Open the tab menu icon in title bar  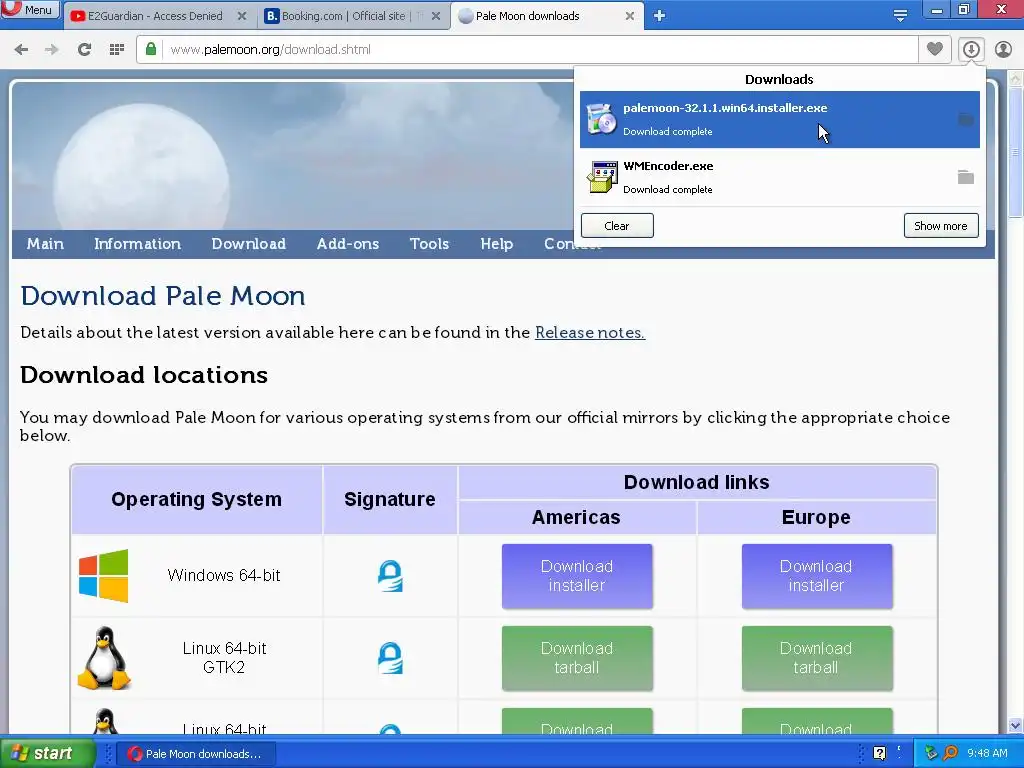click(x=900, y=16)
